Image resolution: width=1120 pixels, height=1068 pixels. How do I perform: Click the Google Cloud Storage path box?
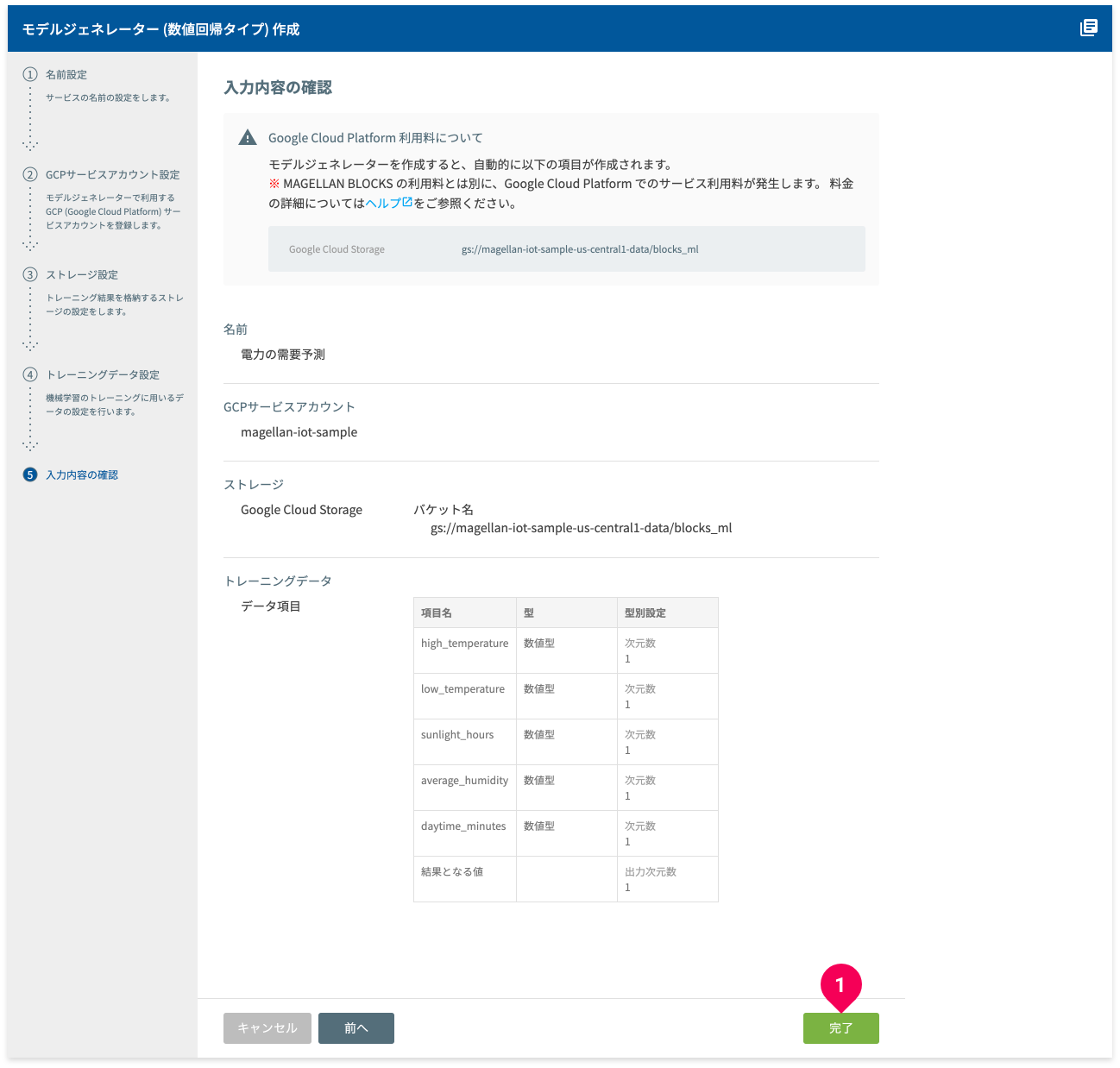(567, 249)
